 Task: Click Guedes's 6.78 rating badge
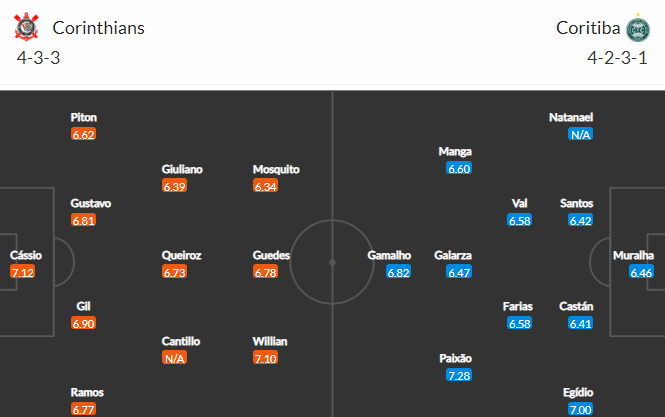[265, 272]
